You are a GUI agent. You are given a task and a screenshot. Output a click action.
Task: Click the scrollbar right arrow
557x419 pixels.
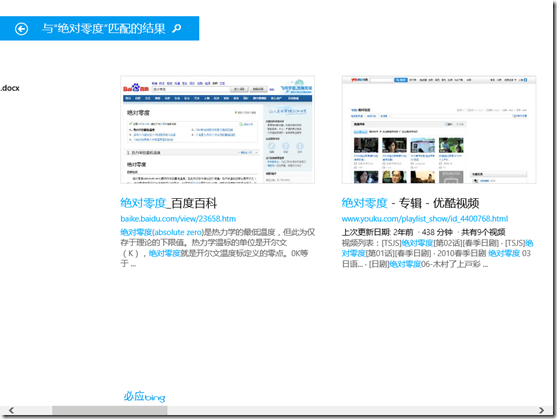(541, 410)
